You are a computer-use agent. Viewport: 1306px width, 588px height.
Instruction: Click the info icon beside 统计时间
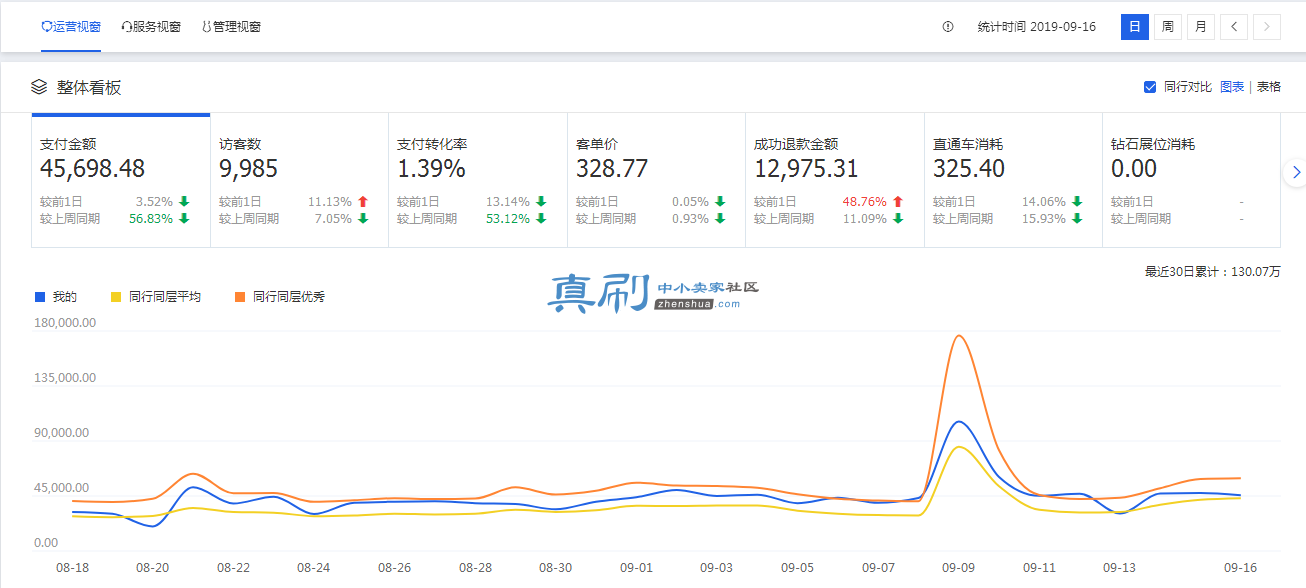click(x=948, y=27)
